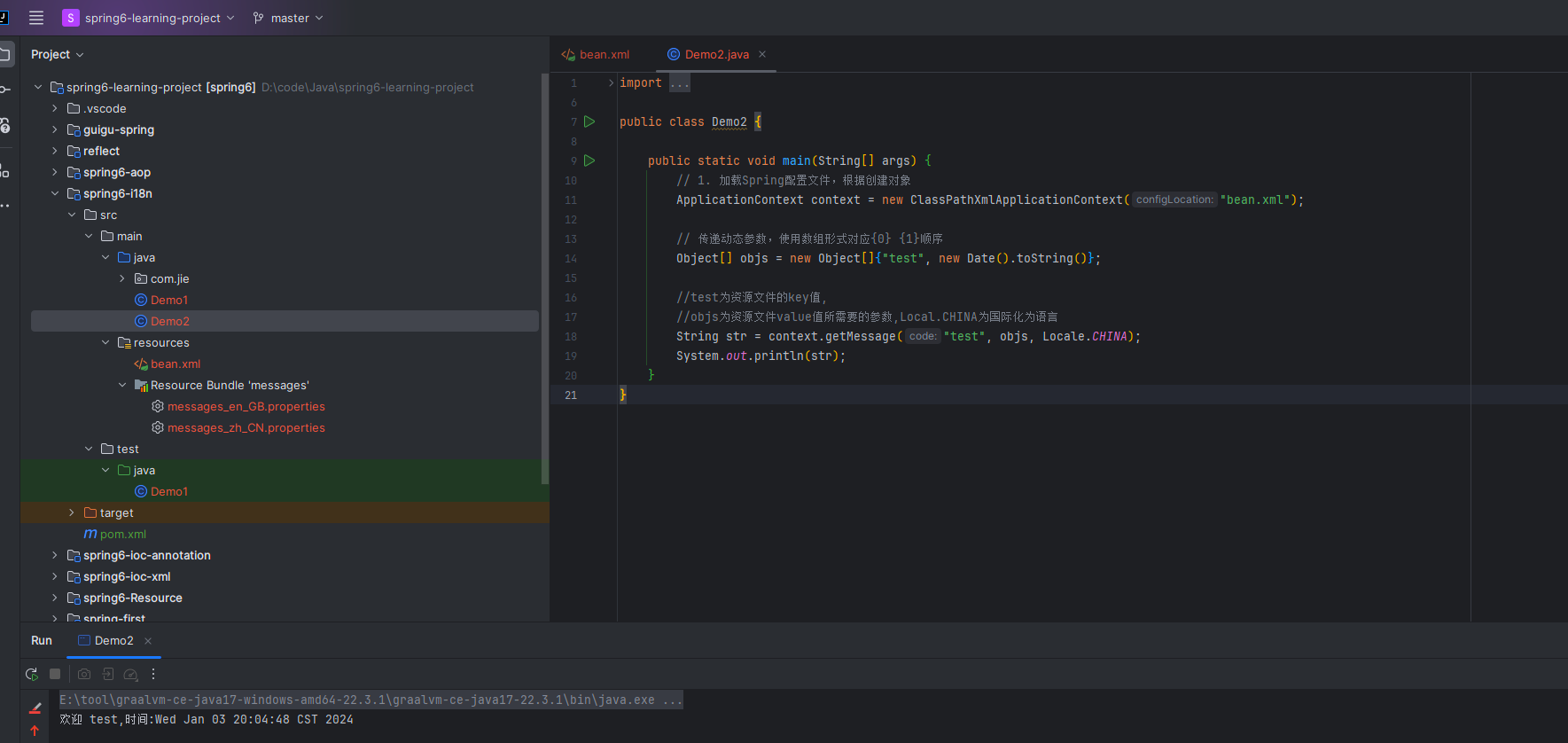Open more tool windows ellipsis in sidebar

[5, 206]
